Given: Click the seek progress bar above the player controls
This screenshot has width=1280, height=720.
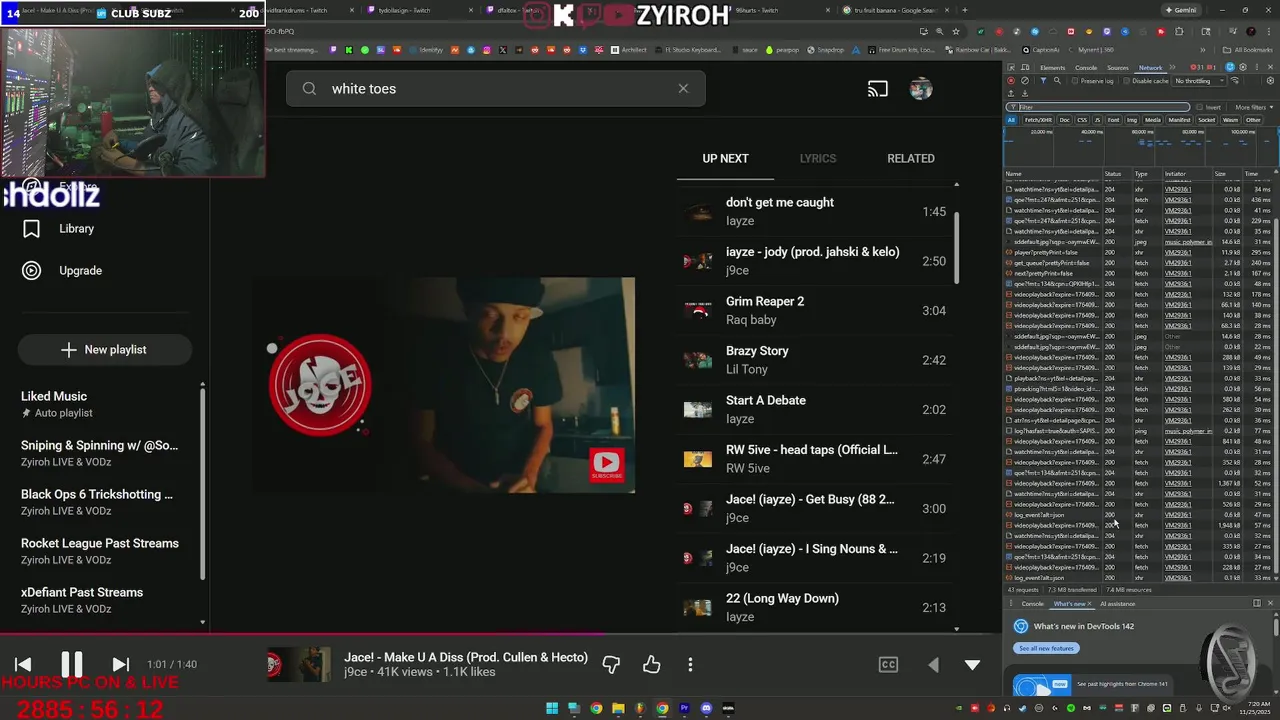Looking at the screenshot, I should (500, 634).
